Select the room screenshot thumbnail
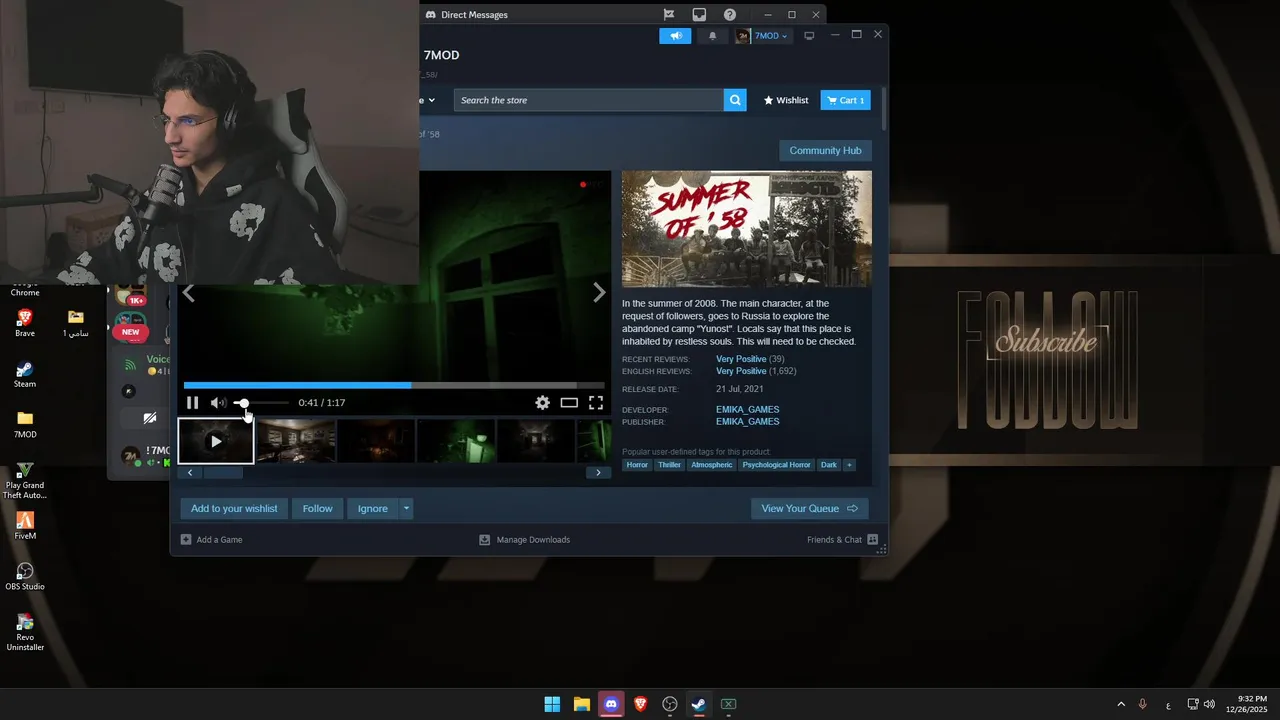 [x=295, y=441]
